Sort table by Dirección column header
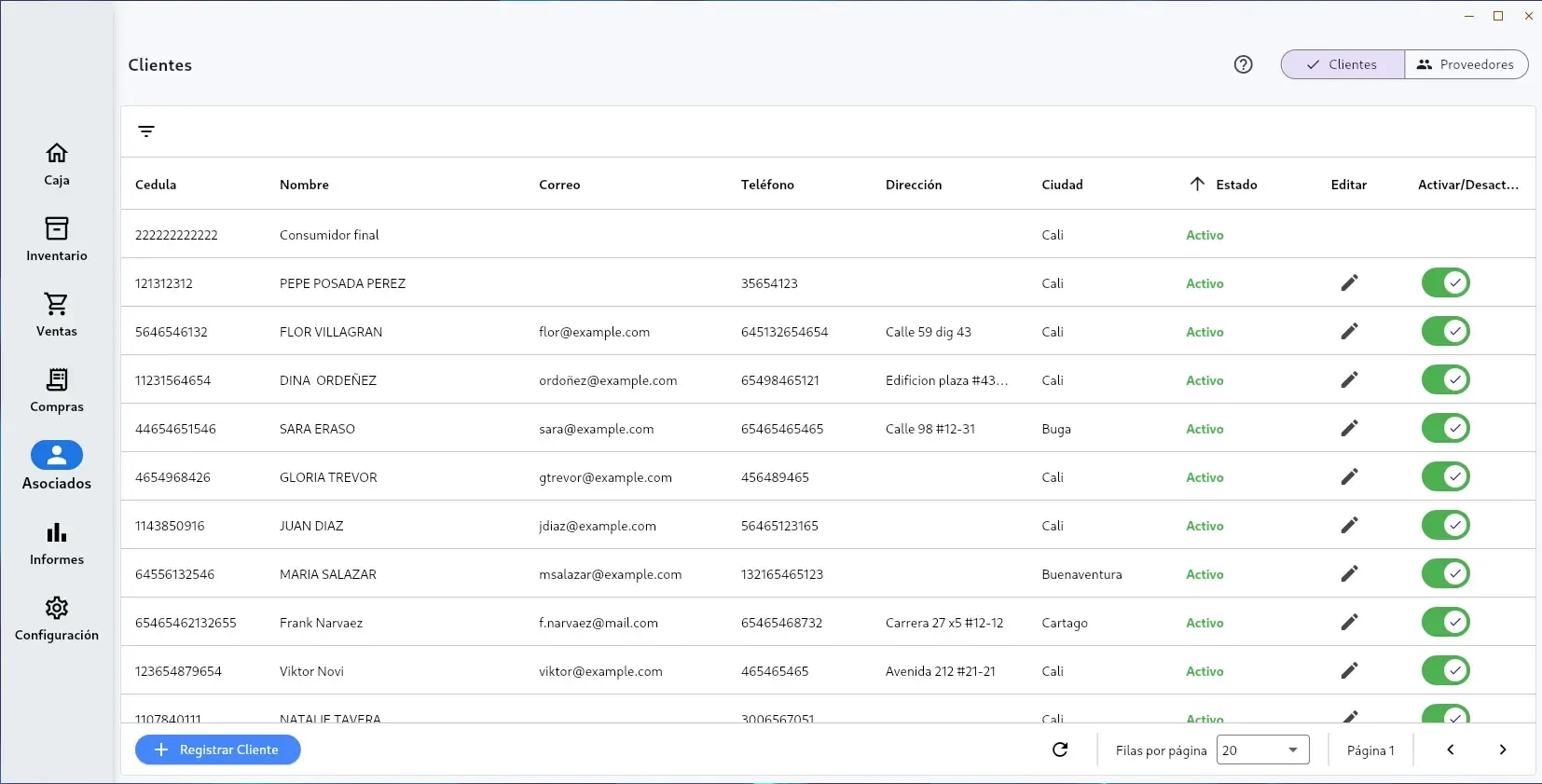1542x784 pixels. pos(914,185)
